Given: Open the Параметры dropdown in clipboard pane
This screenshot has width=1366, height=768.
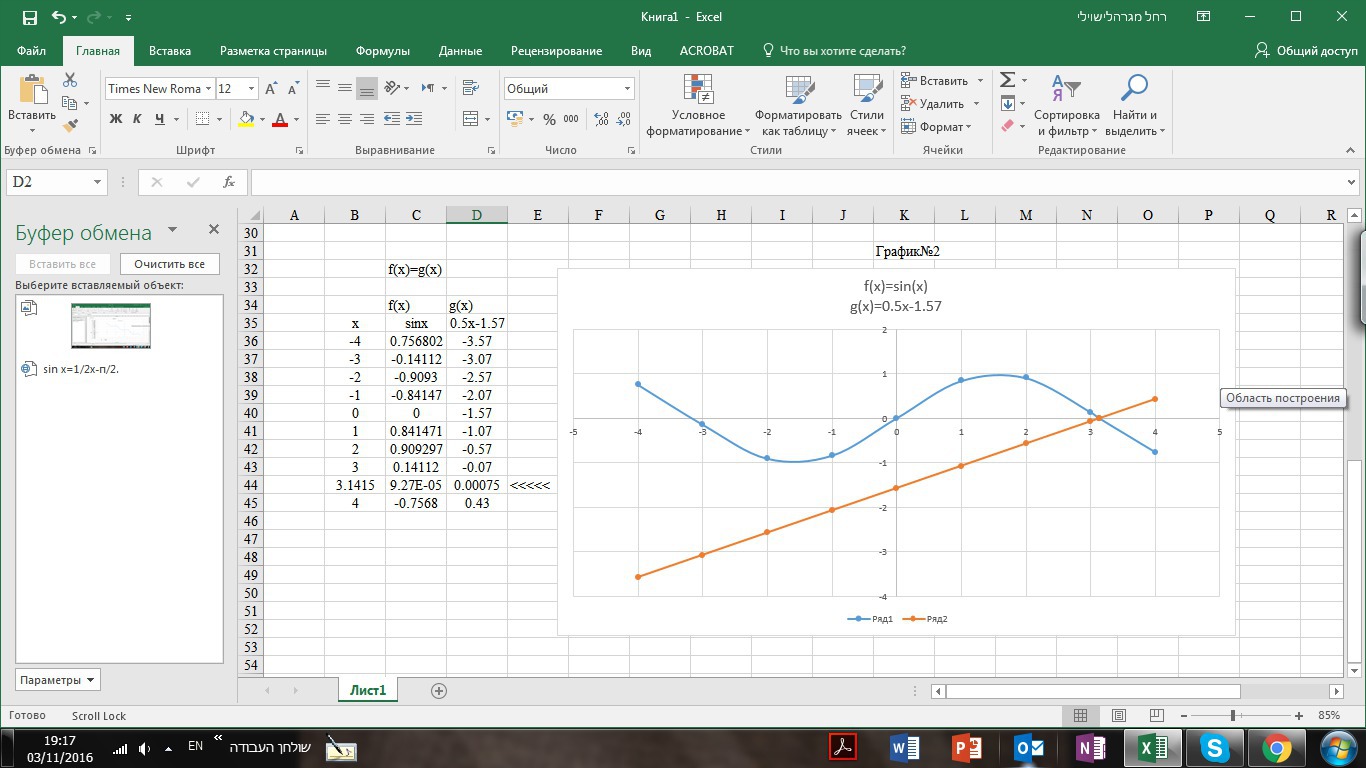Looking at the screenshot, I should point(57,680).
